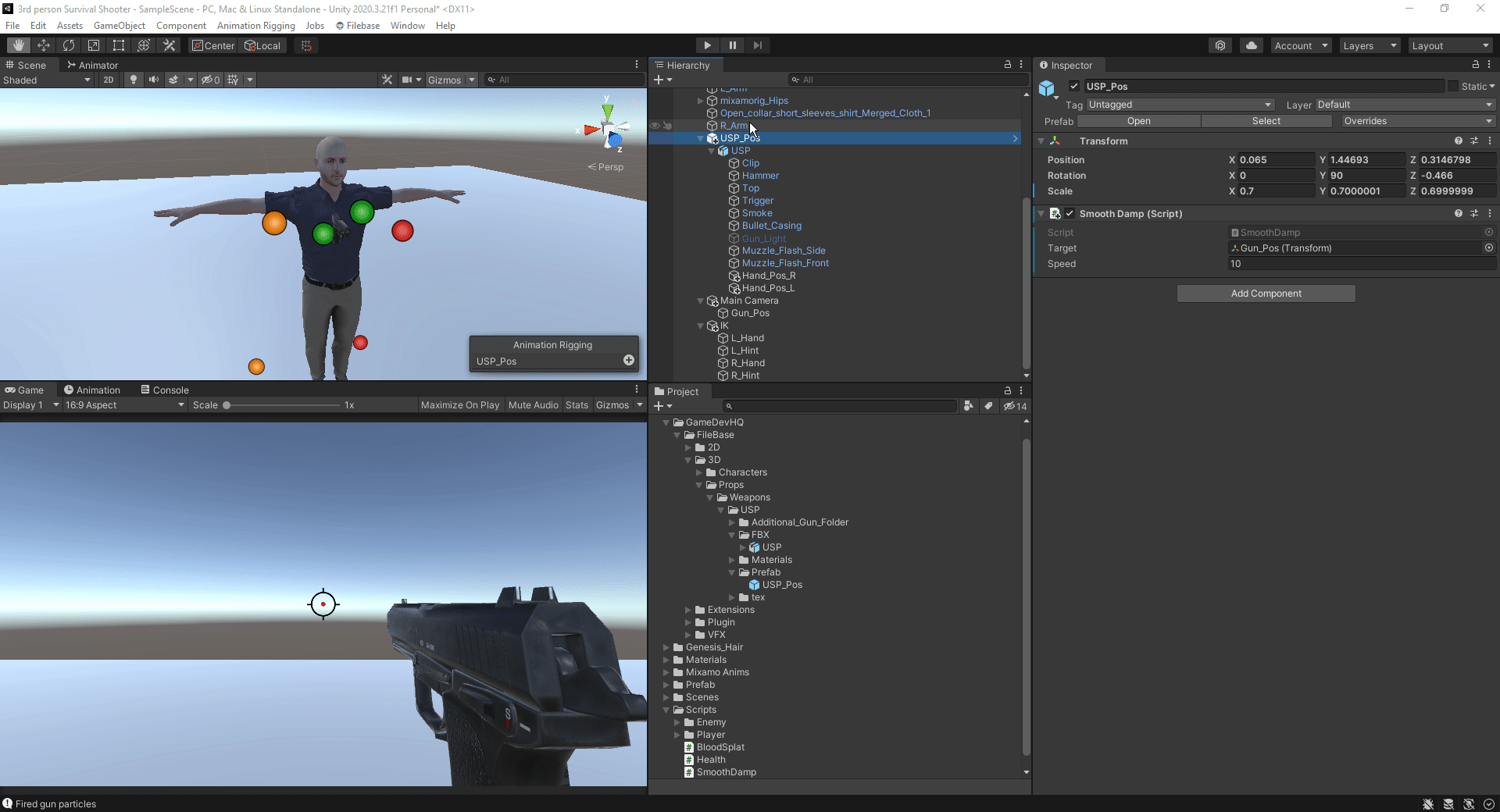Click the prefab Select button
Image resolution: width=1500 pixels, height=812 pixels.
click(x=1266, y=121)
